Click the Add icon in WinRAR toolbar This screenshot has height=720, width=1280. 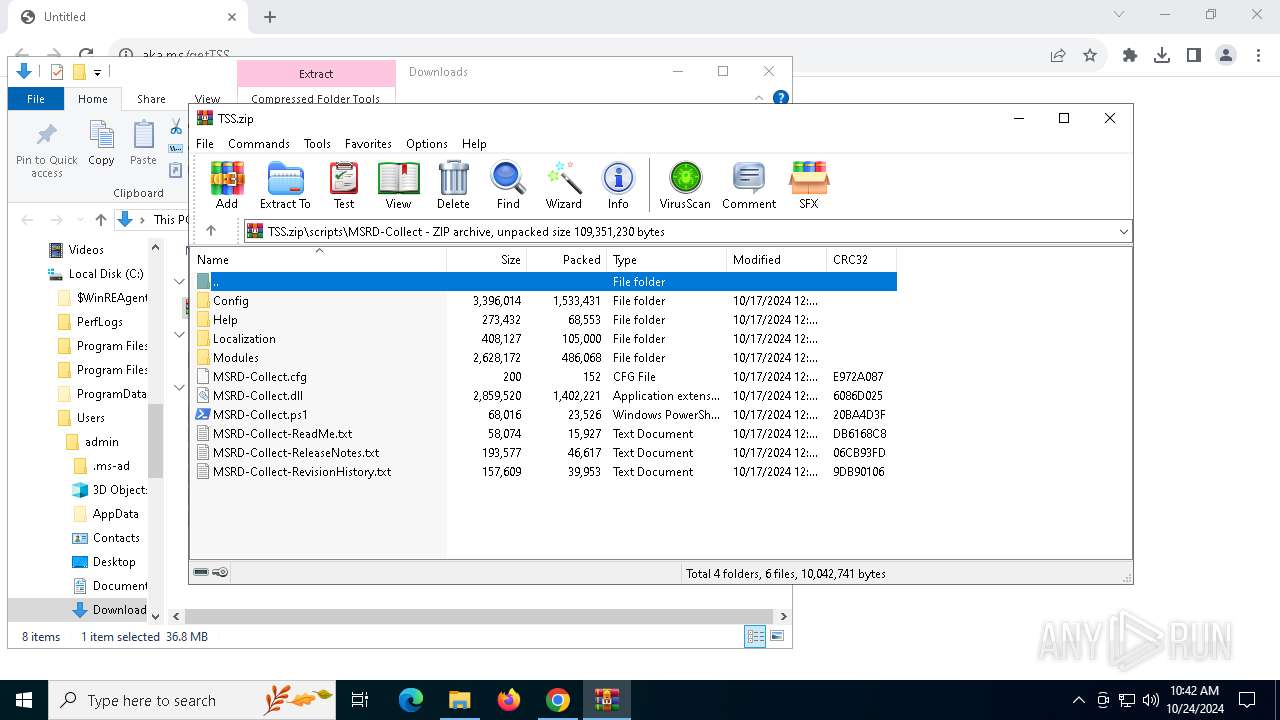[x=227, y=185]
